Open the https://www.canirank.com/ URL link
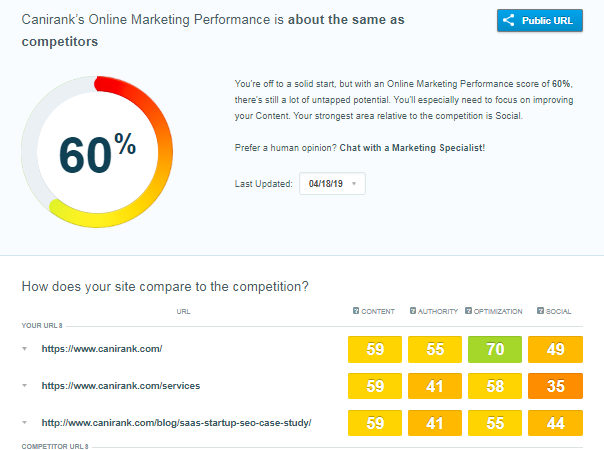The width and height of the screenshot is (604, 450). pyautogui.click(x=102, y=349)
